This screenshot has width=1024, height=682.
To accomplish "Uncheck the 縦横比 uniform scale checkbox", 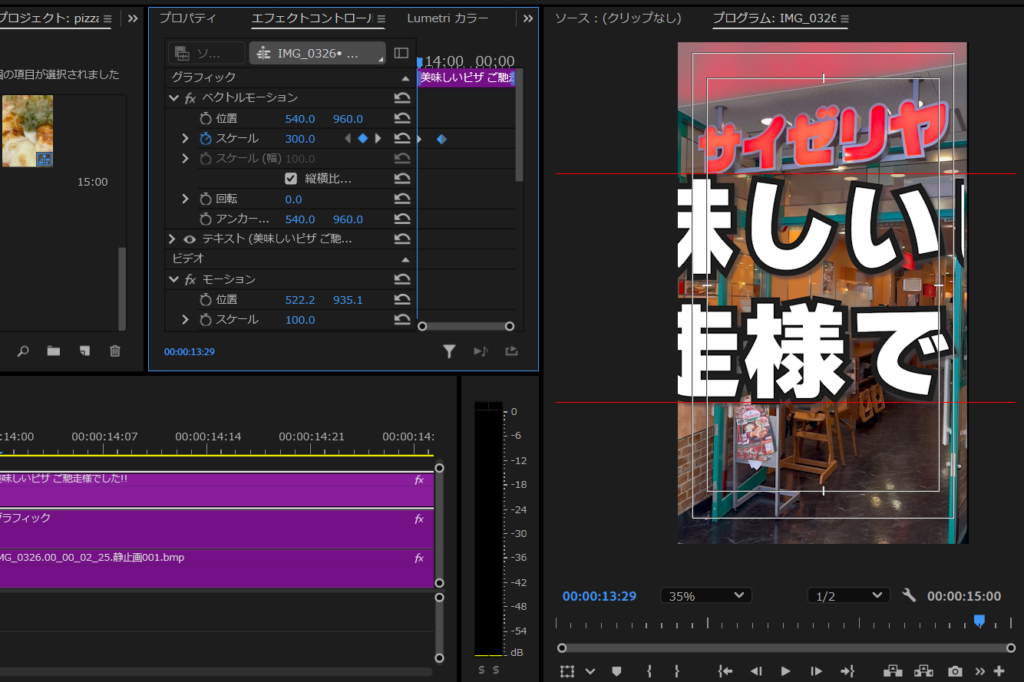I will pyautogui.click(x=291, y=179).
